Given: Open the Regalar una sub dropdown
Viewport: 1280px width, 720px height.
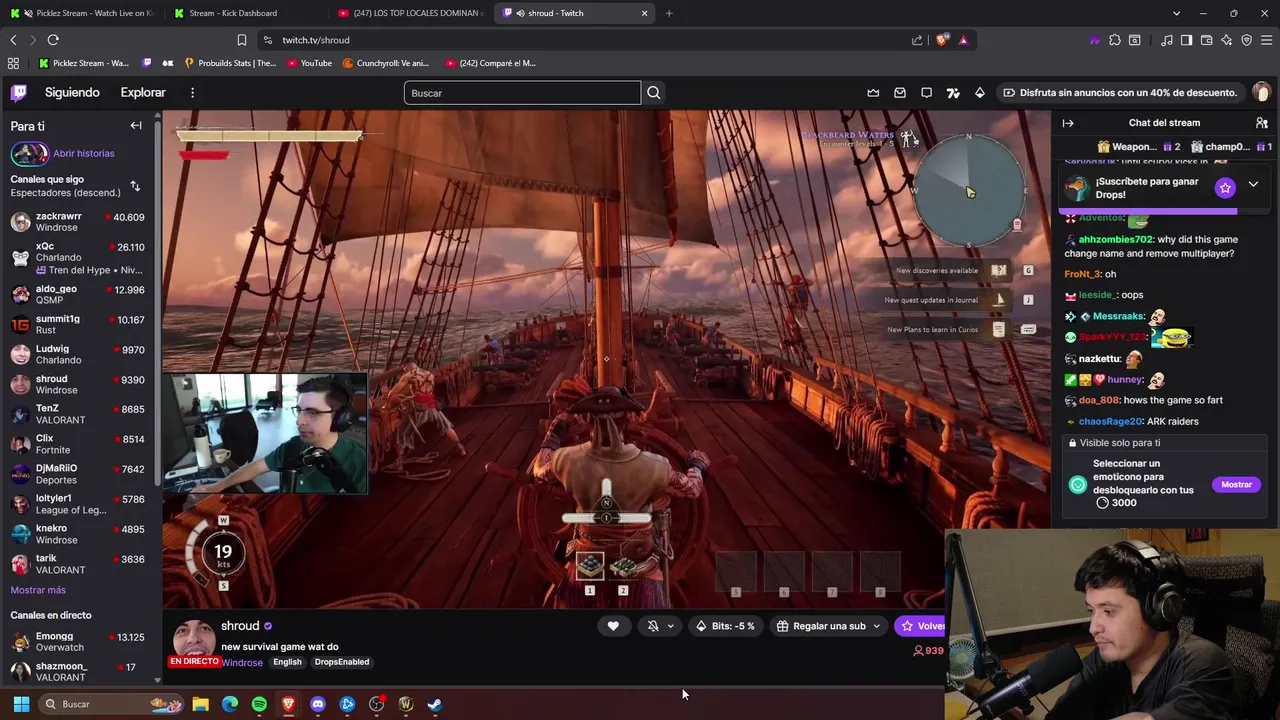Looking at the screenshot, I should [x=830, y=626].
